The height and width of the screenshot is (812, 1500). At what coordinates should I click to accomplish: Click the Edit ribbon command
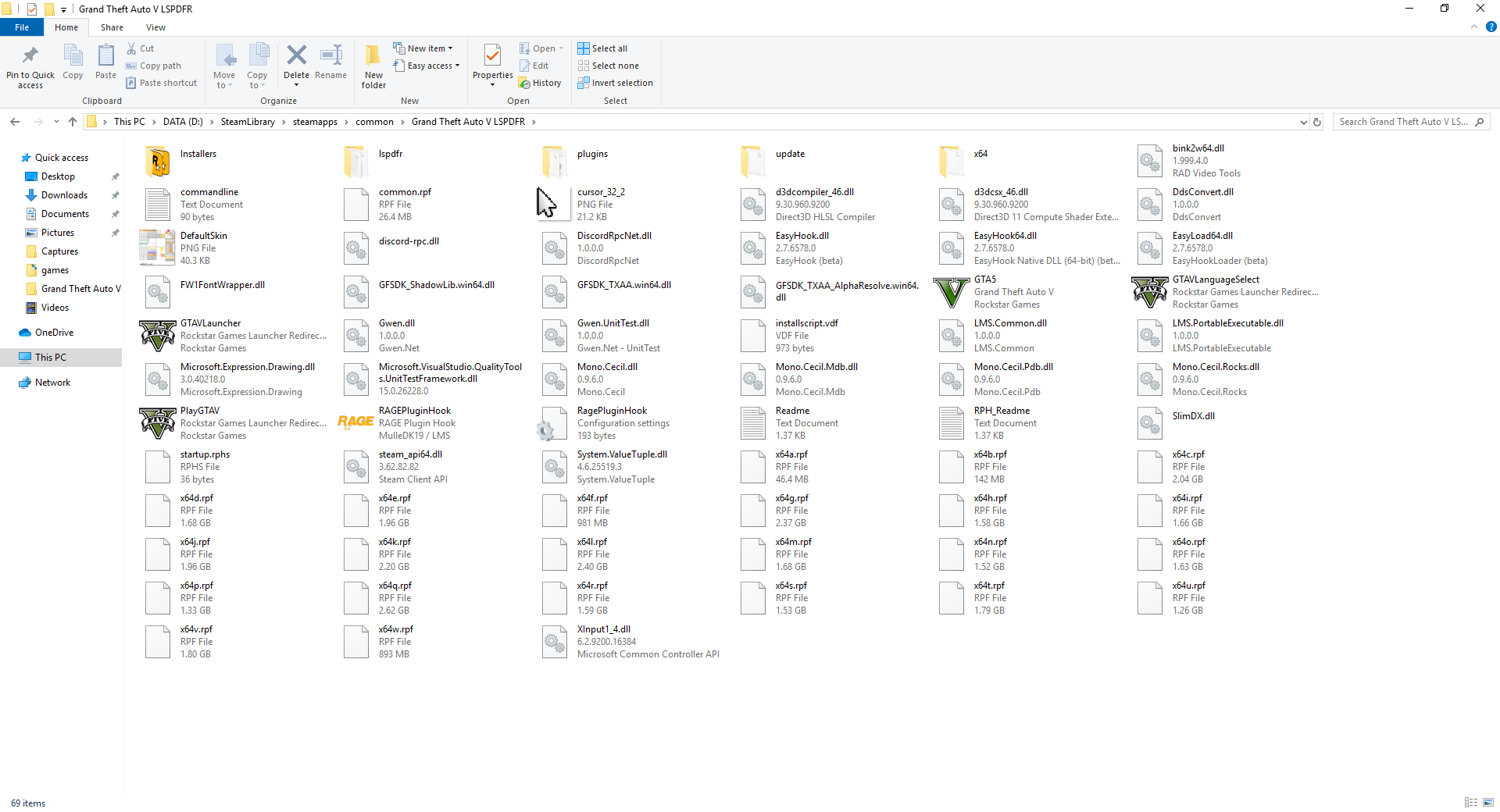534,66
